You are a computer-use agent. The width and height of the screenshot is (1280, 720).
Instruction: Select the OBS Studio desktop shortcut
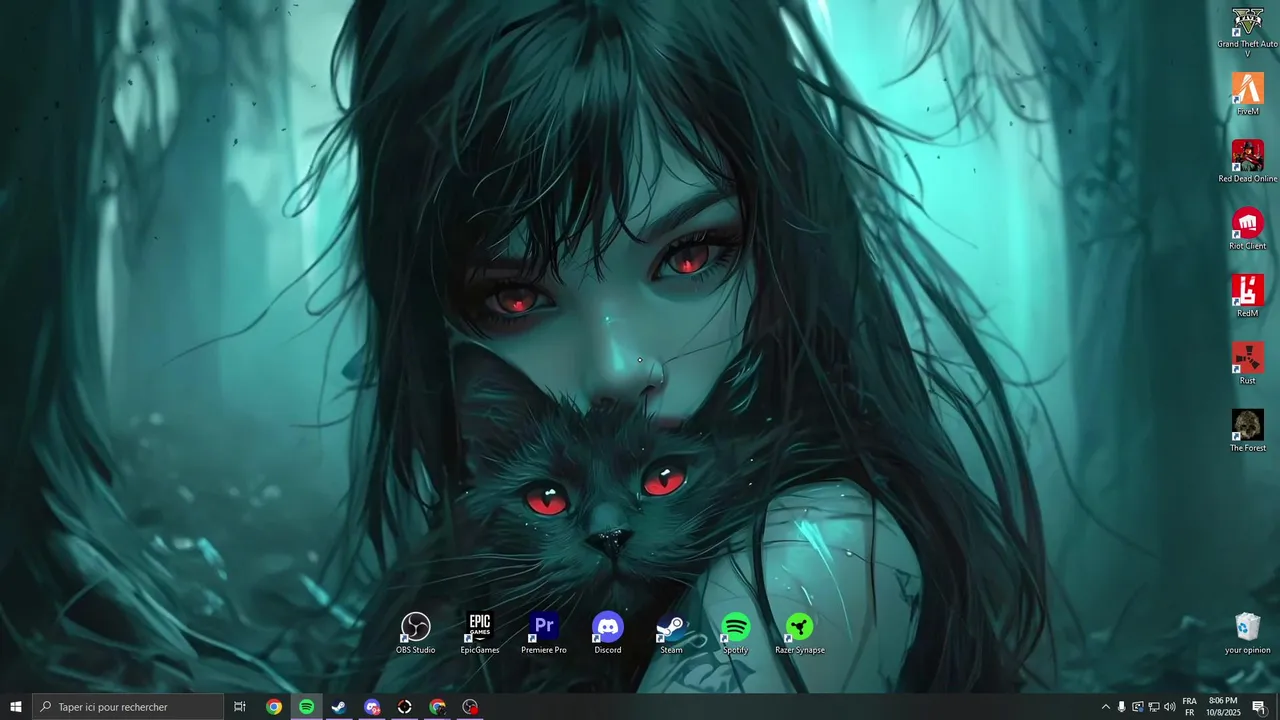pyautogui.click(x=415, y=633)
